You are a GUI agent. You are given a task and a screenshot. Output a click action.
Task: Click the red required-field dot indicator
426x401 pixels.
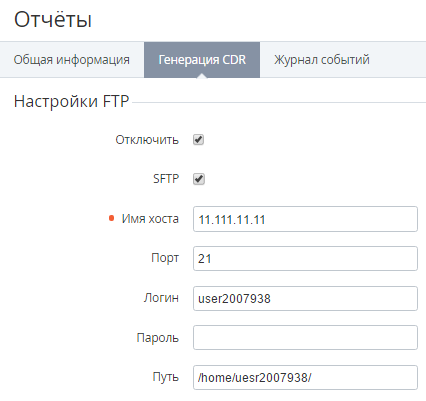point(112,218)
